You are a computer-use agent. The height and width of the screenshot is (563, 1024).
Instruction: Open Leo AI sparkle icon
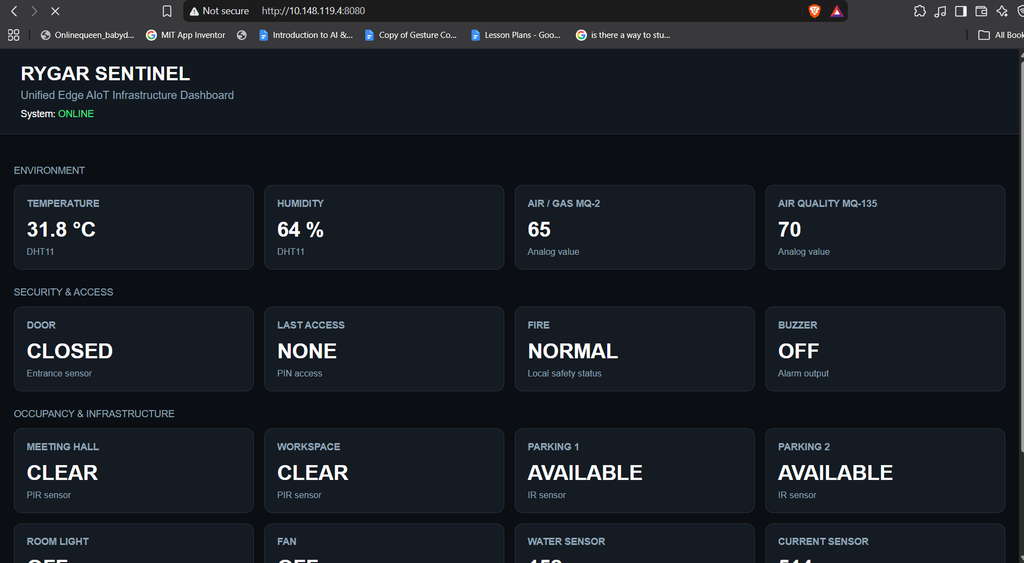pyautogui.click(x=1002, y=11)
